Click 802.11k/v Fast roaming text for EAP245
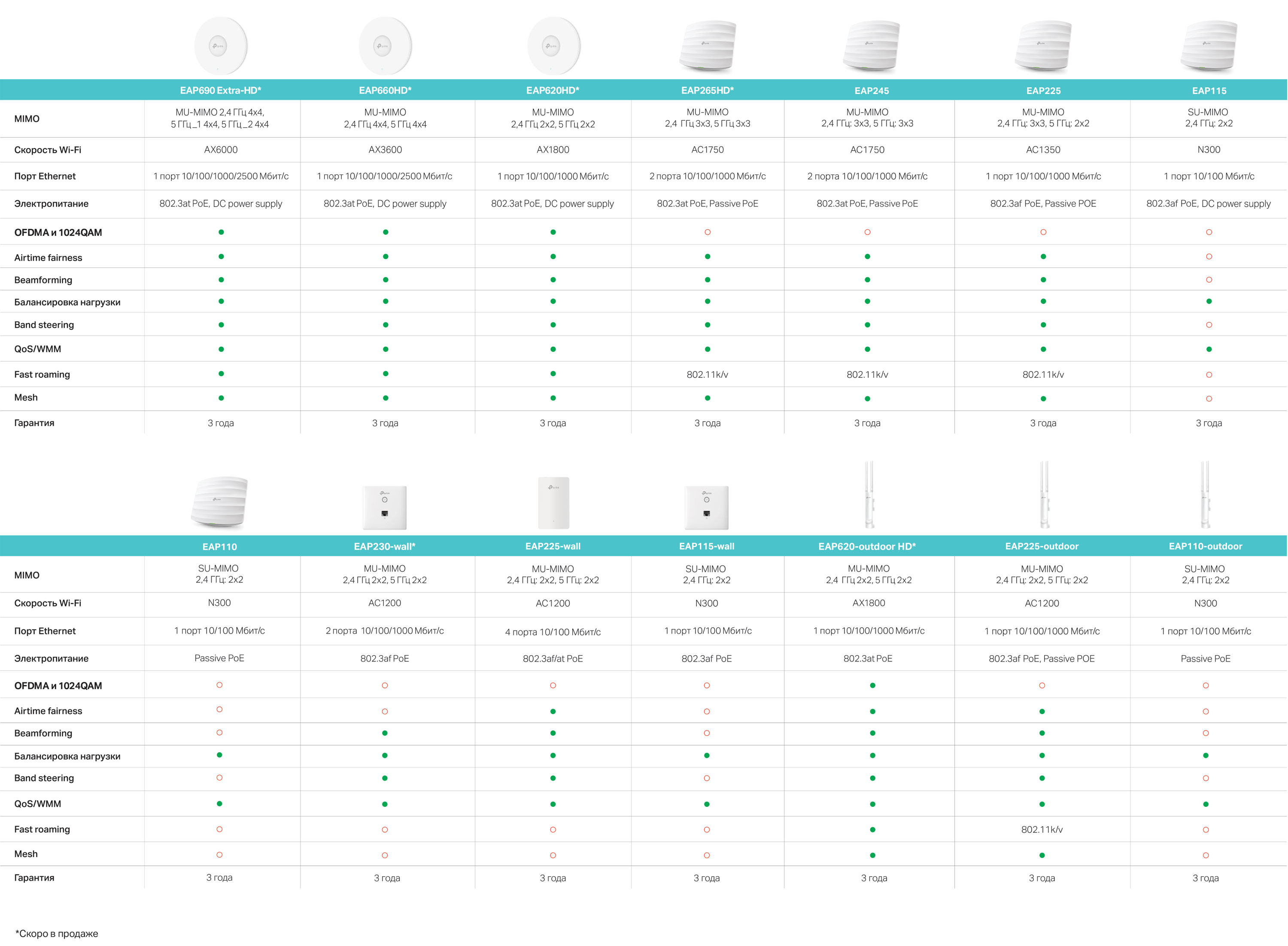Screen dimensions: 1288x946 tap(867, 374)
